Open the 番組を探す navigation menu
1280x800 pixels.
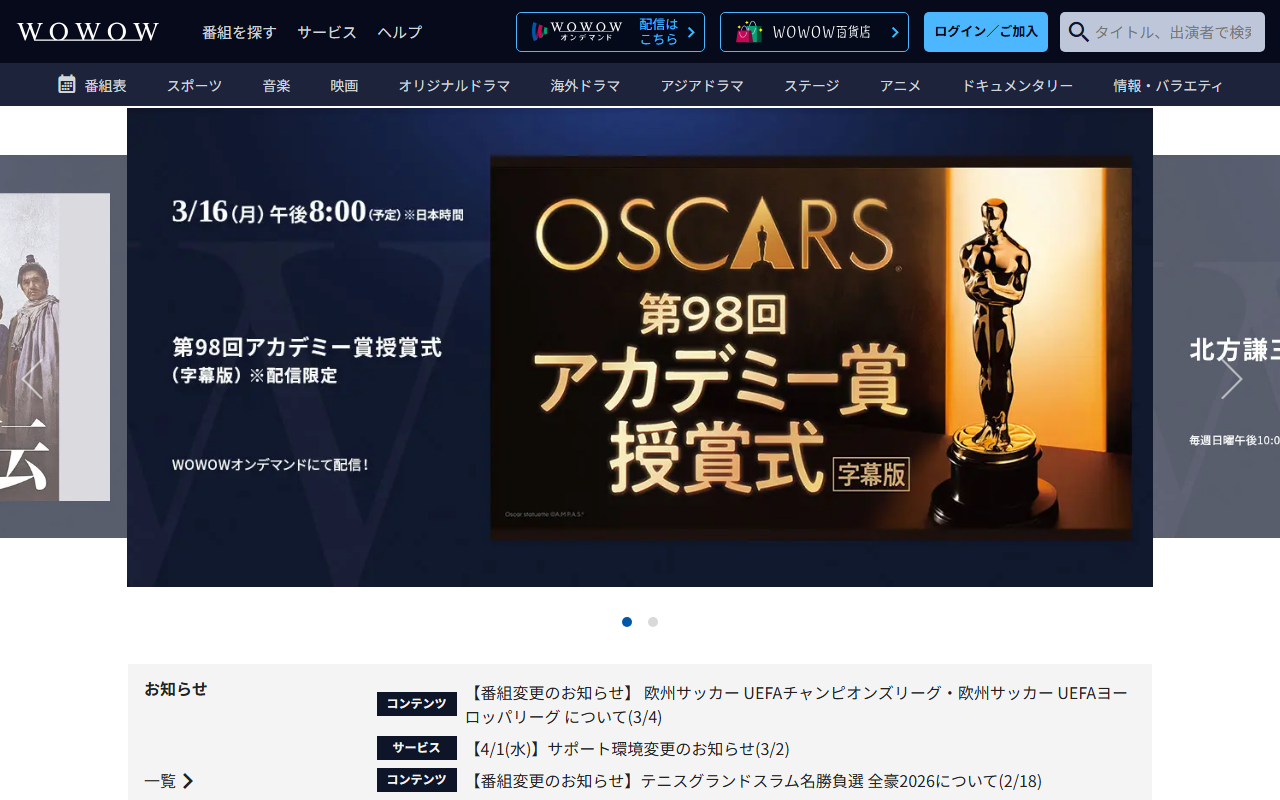pos(240,31)
